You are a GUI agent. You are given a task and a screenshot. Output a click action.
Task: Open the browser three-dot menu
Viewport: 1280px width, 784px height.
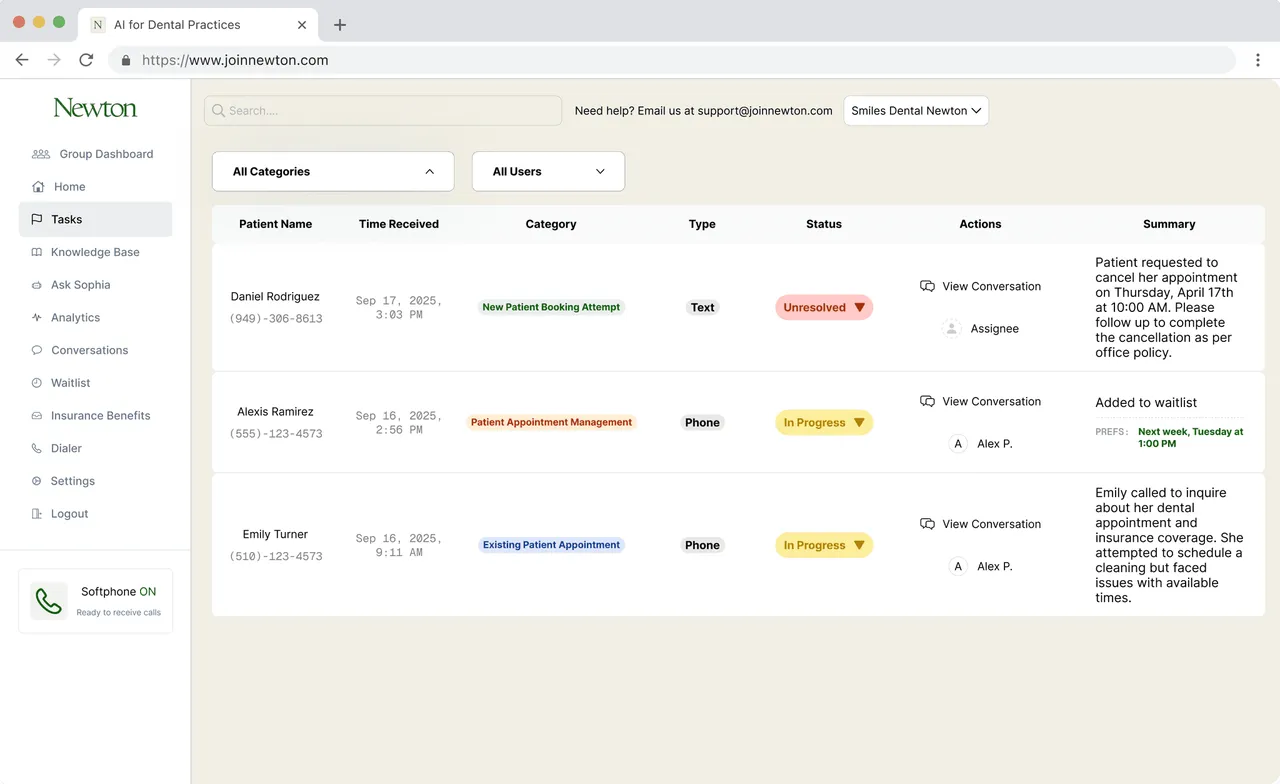[x=1258, y=60]
